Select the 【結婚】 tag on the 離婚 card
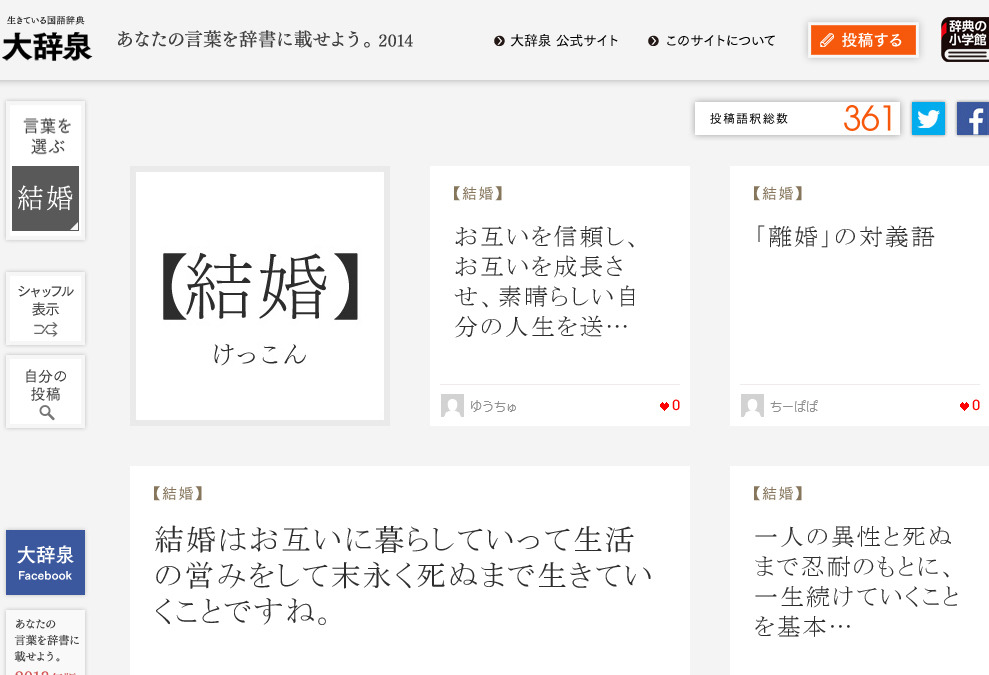The image size is (989, 675). pos(778,193)
